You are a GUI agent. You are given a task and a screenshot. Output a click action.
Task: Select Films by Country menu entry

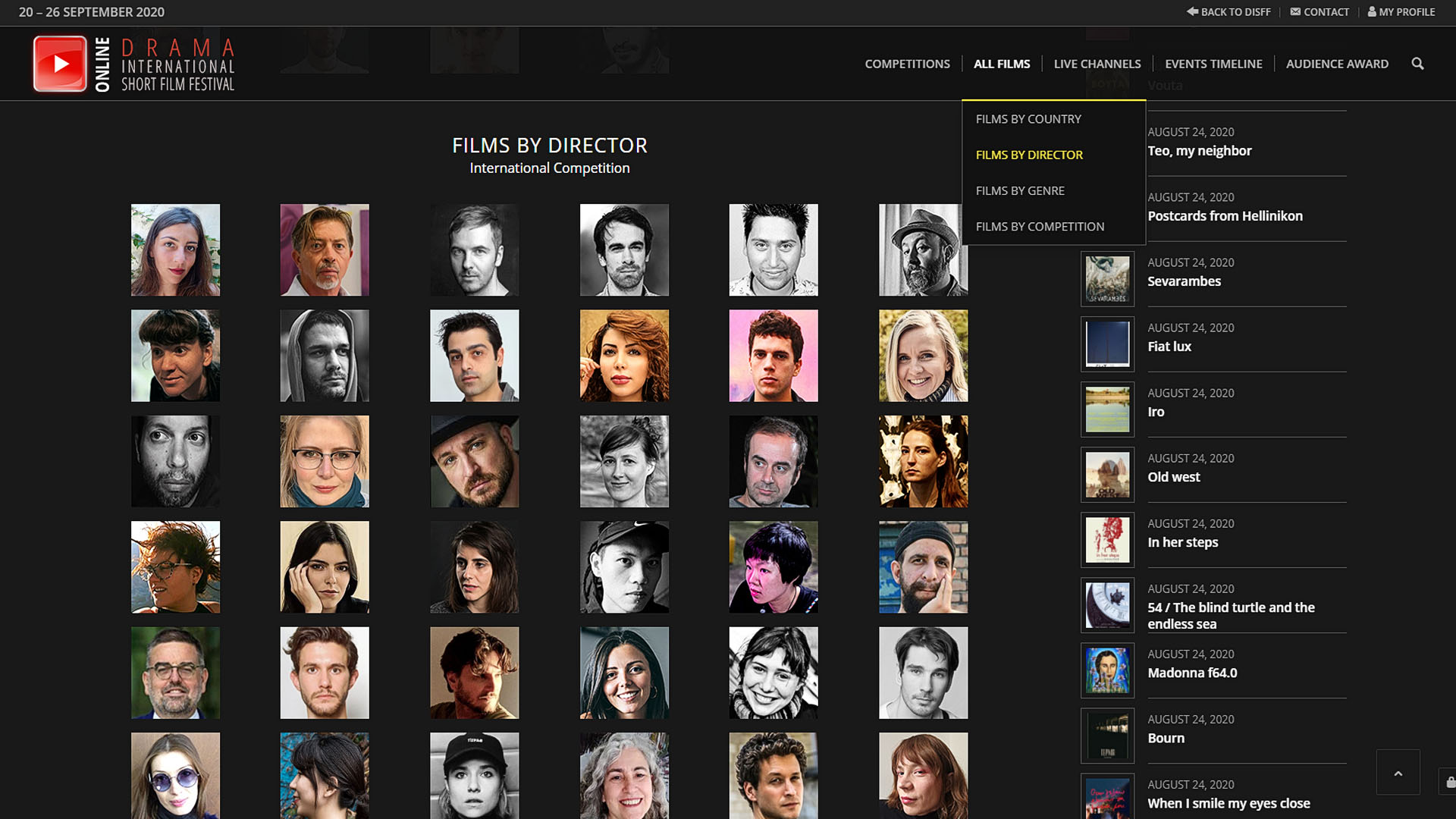coord(1028,119)
